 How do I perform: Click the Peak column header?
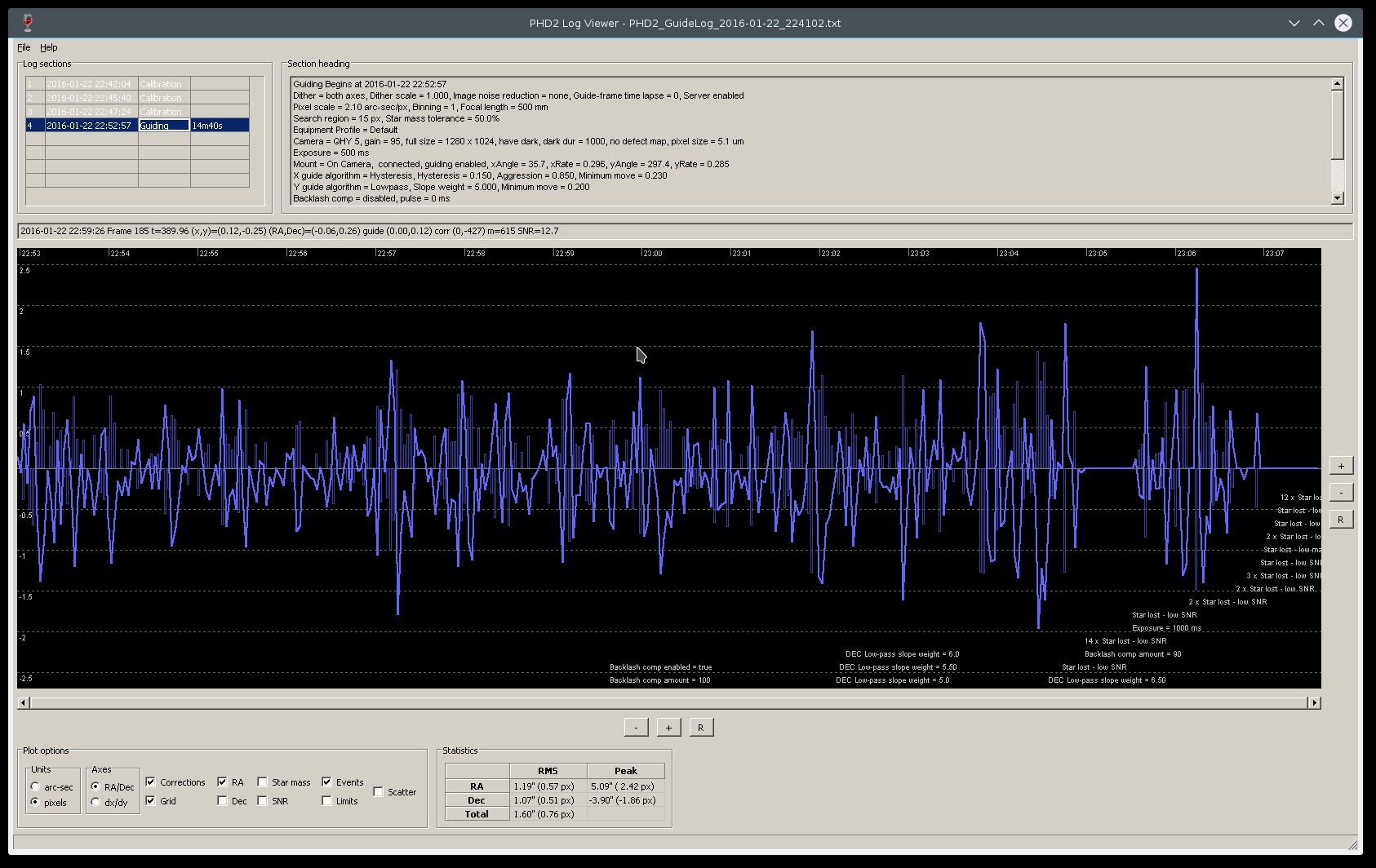(626, 771)
